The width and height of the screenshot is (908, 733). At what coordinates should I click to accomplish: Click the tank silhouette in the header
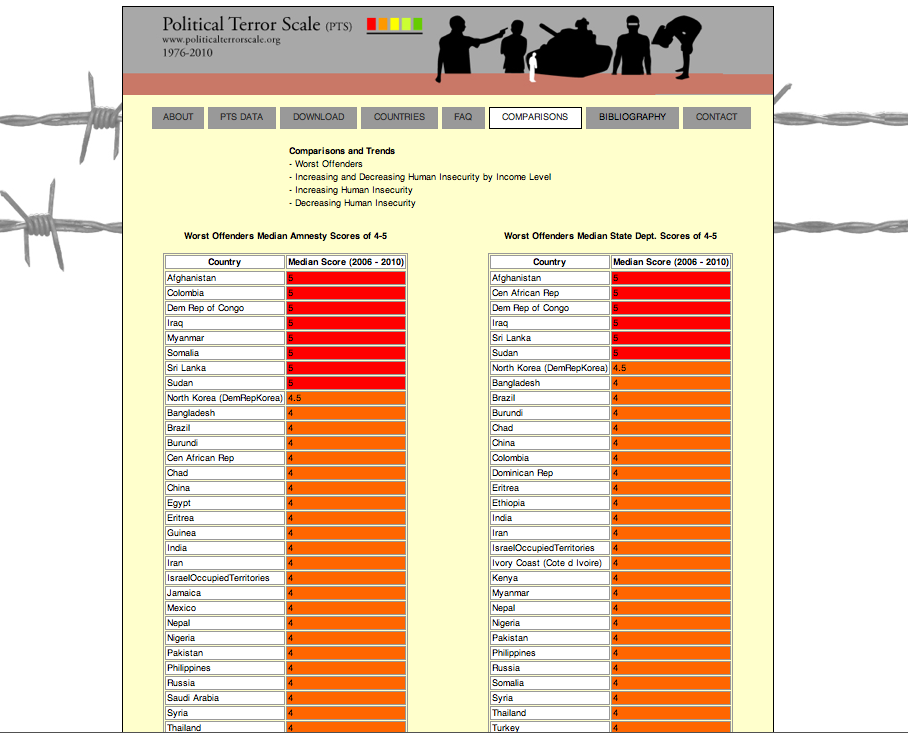573,51
